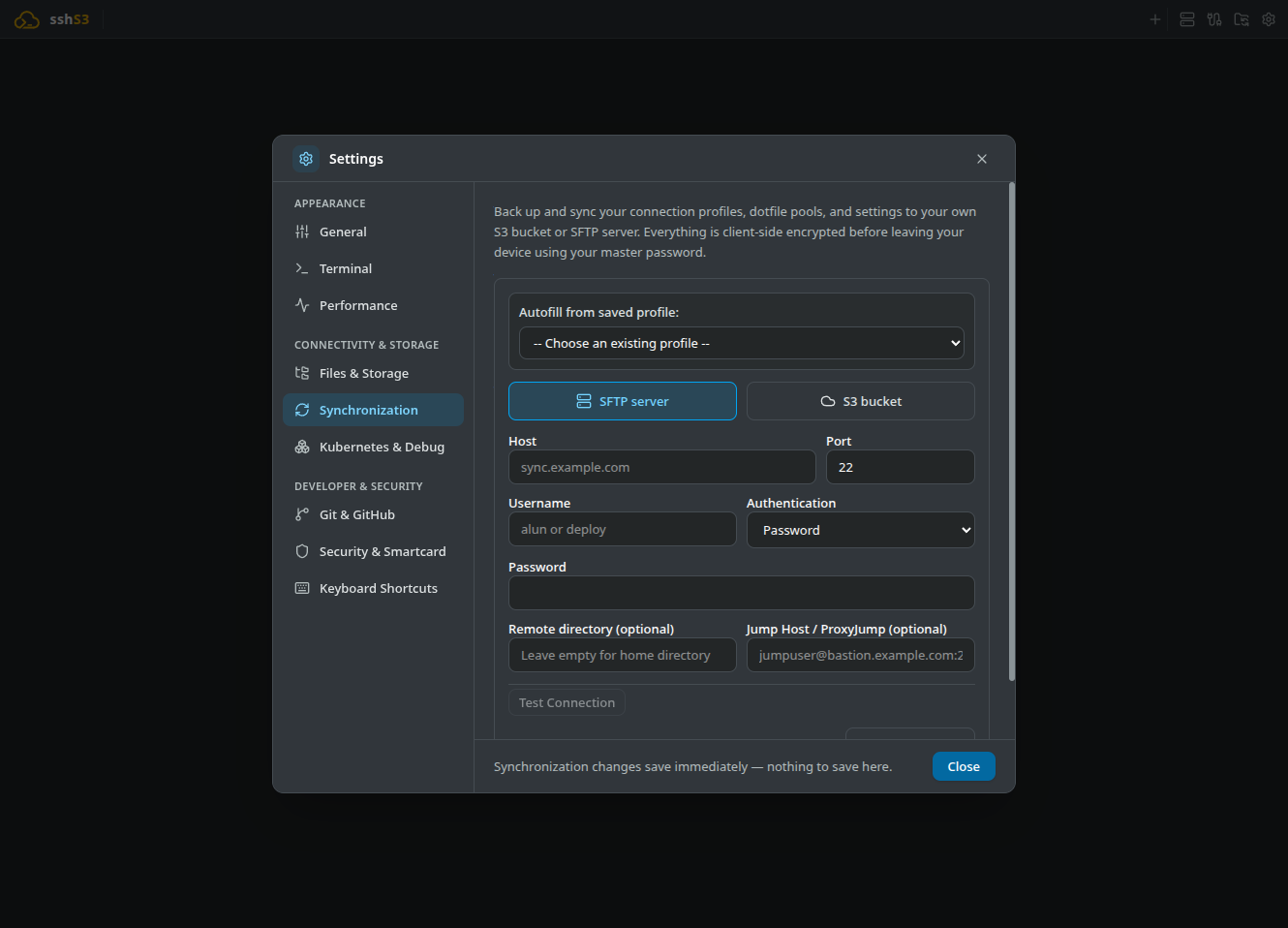Select SFTP server sync target
The width and height of the screenshot is (1288, 928).
623,401
